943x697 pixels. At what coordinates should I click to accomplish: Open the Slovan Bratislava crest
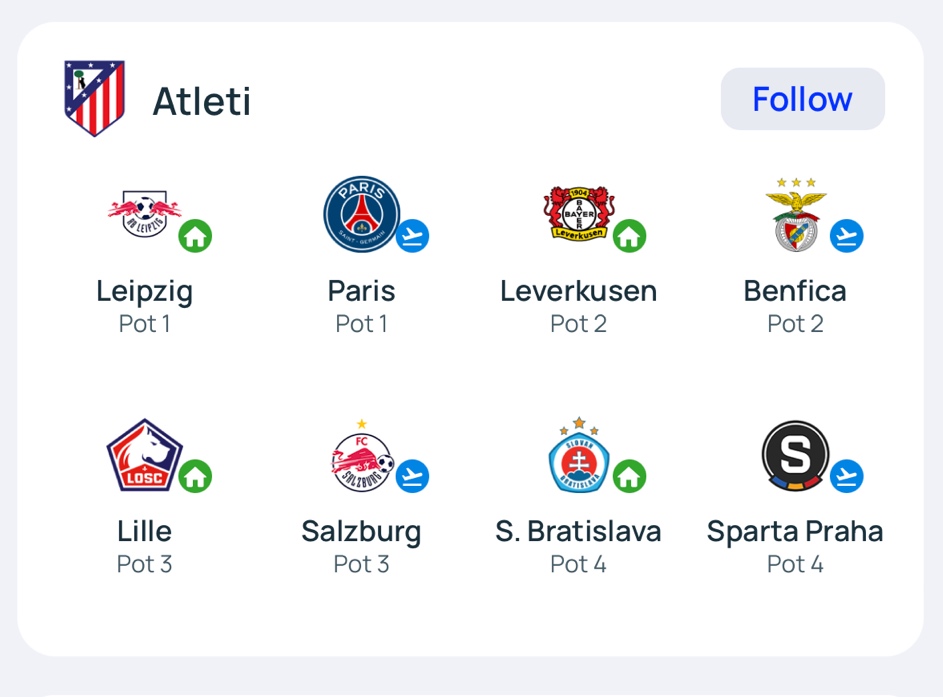pyautogui.click(x=579, y=455)
